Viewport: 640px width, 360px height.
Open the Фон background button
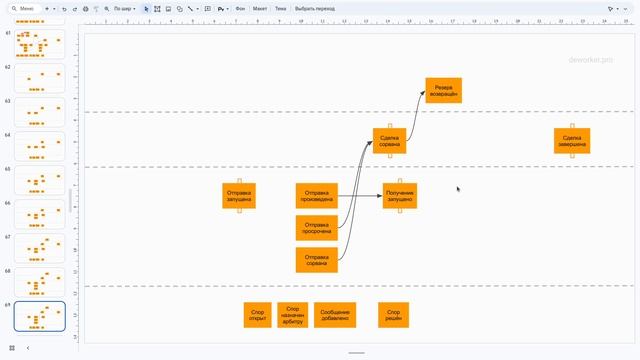[240, 9]
